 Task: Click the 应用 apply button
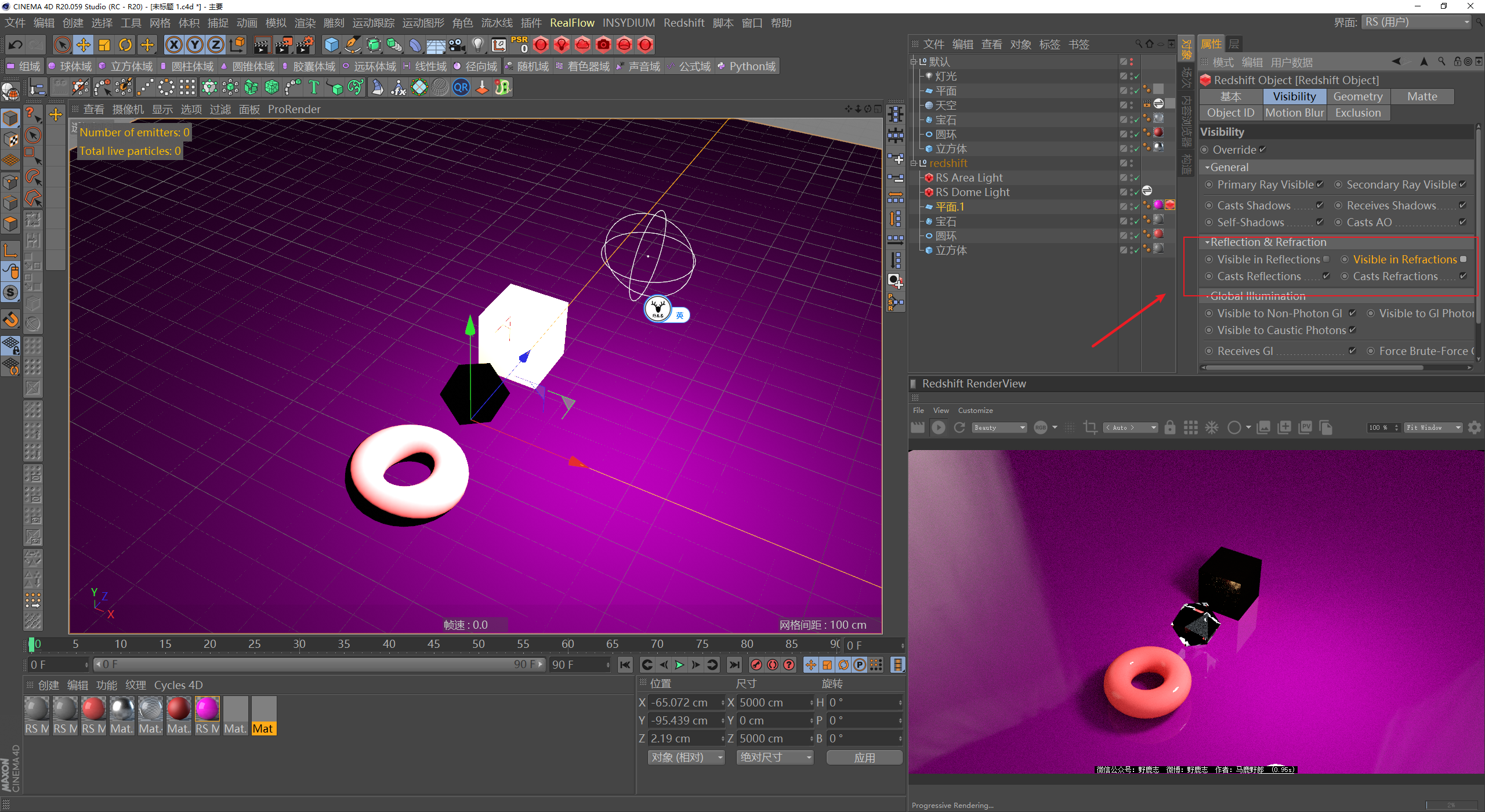(864, 757)
